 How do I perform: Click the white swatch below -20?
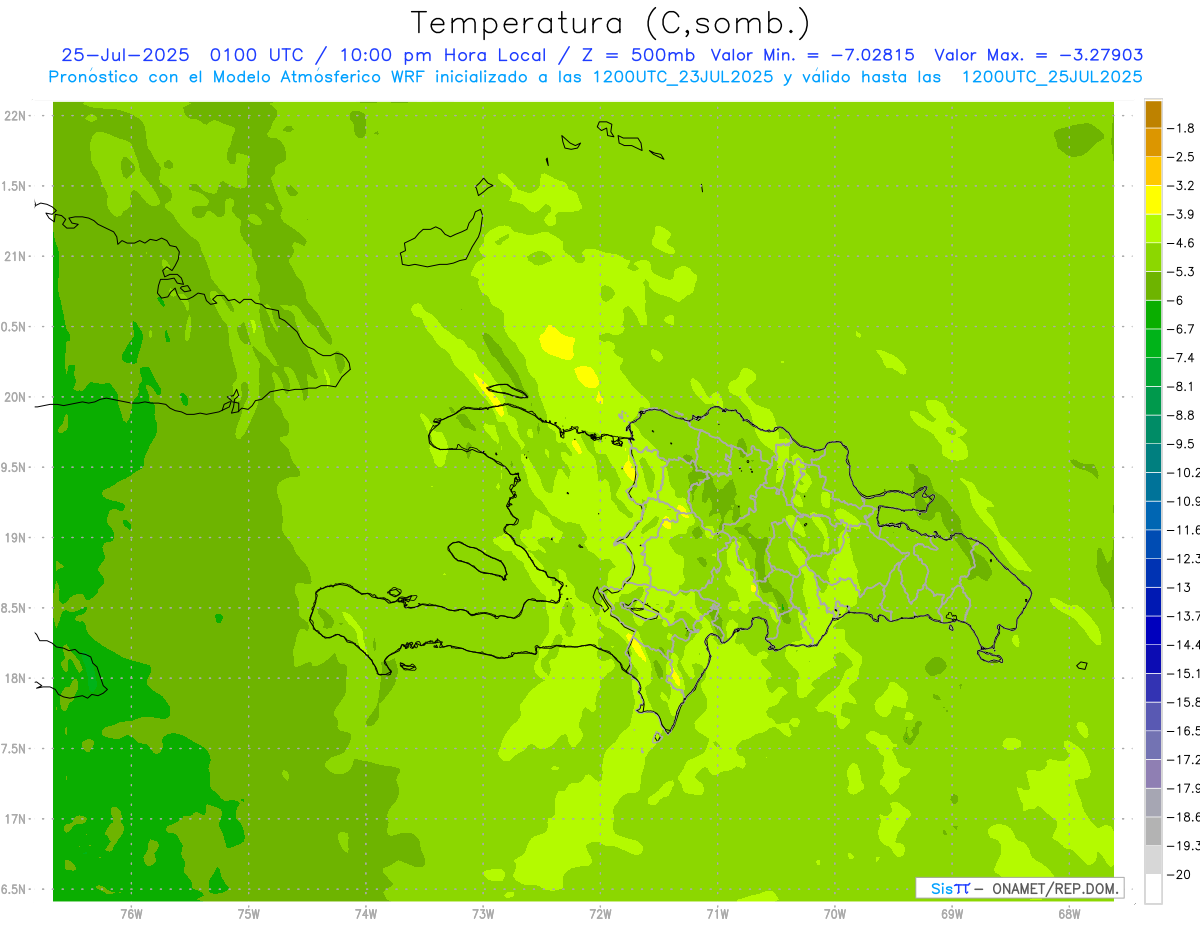coord(1153,889)
